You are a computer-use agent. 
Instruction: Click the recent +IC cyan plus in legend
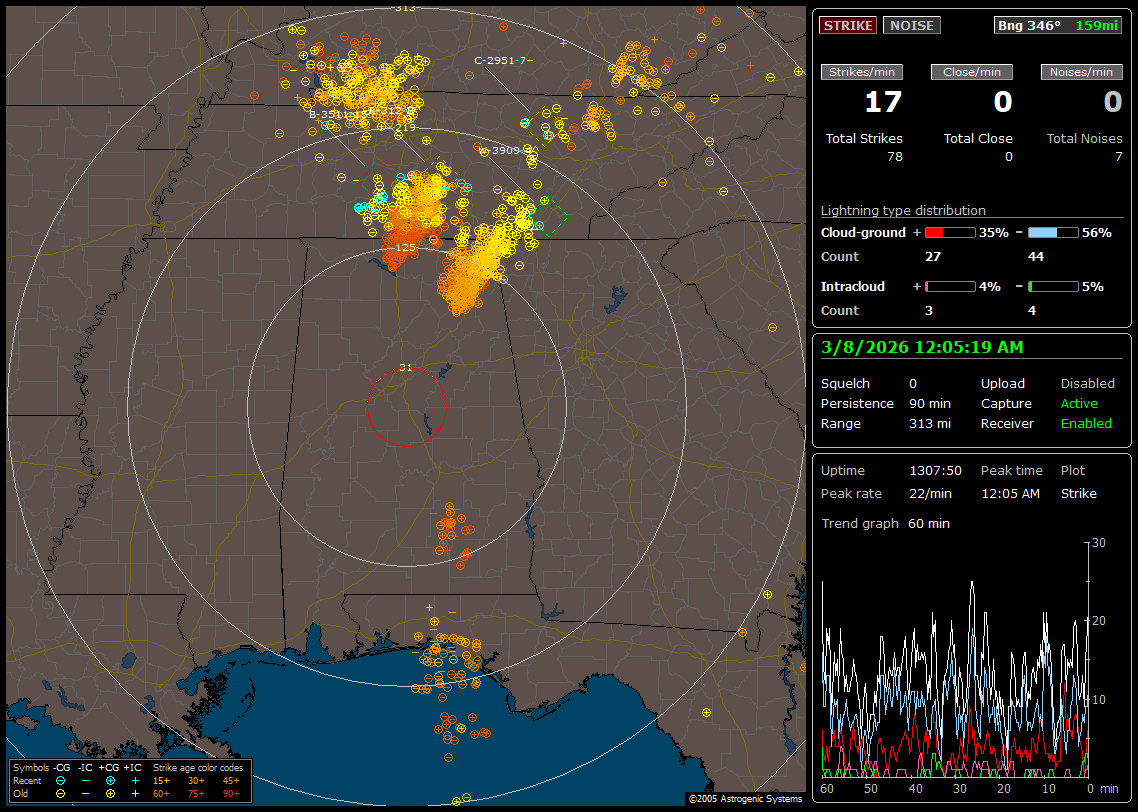coord(135,780)
